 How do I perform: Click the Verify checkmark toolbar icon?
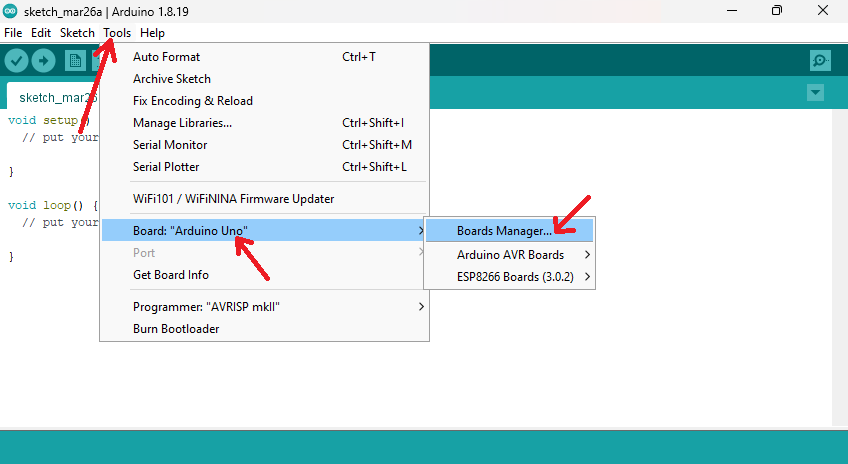coord(16,61)
